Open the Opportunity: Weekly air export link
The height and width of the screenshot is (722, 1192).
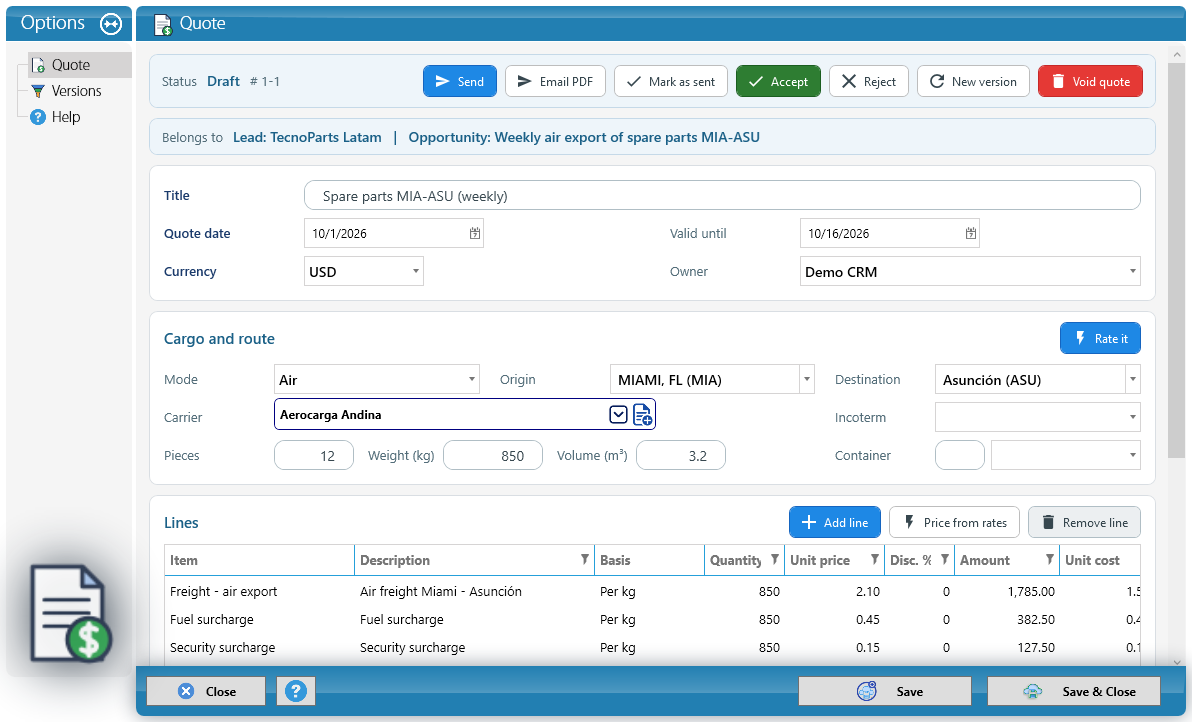(584, 138)
